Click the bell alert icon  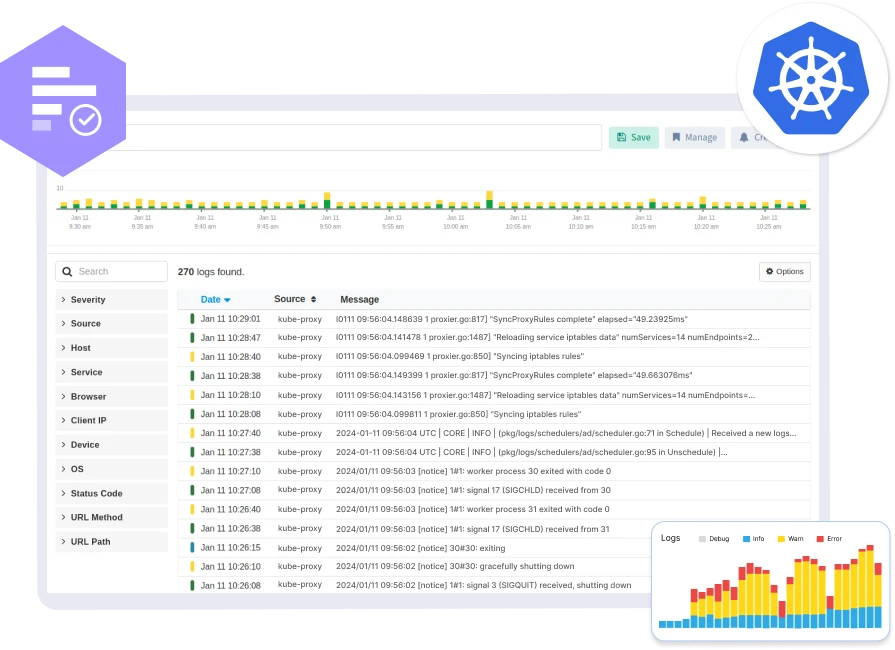point(744,138)
